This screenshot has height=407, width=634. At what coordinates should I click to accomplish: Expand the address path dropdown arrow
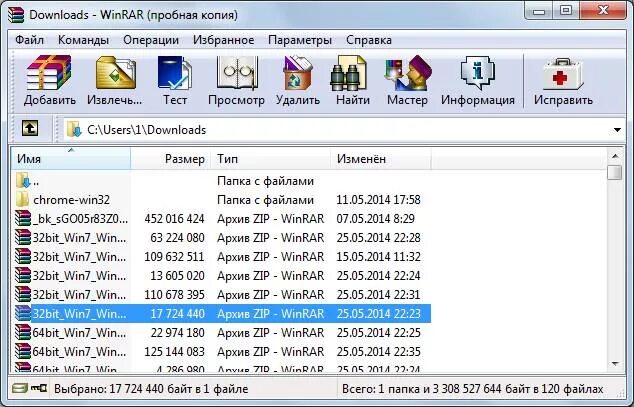[617, 130]
